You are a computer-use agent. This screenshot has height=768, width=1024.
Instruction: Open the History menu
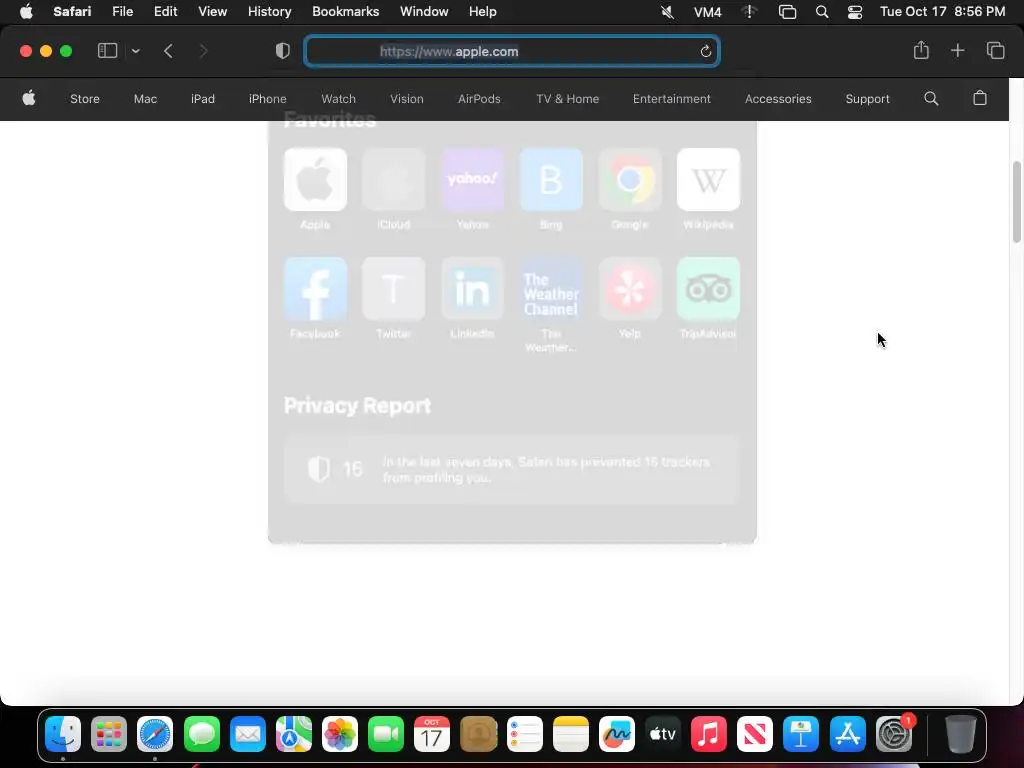pyautogui.click(x=269, y=12)
